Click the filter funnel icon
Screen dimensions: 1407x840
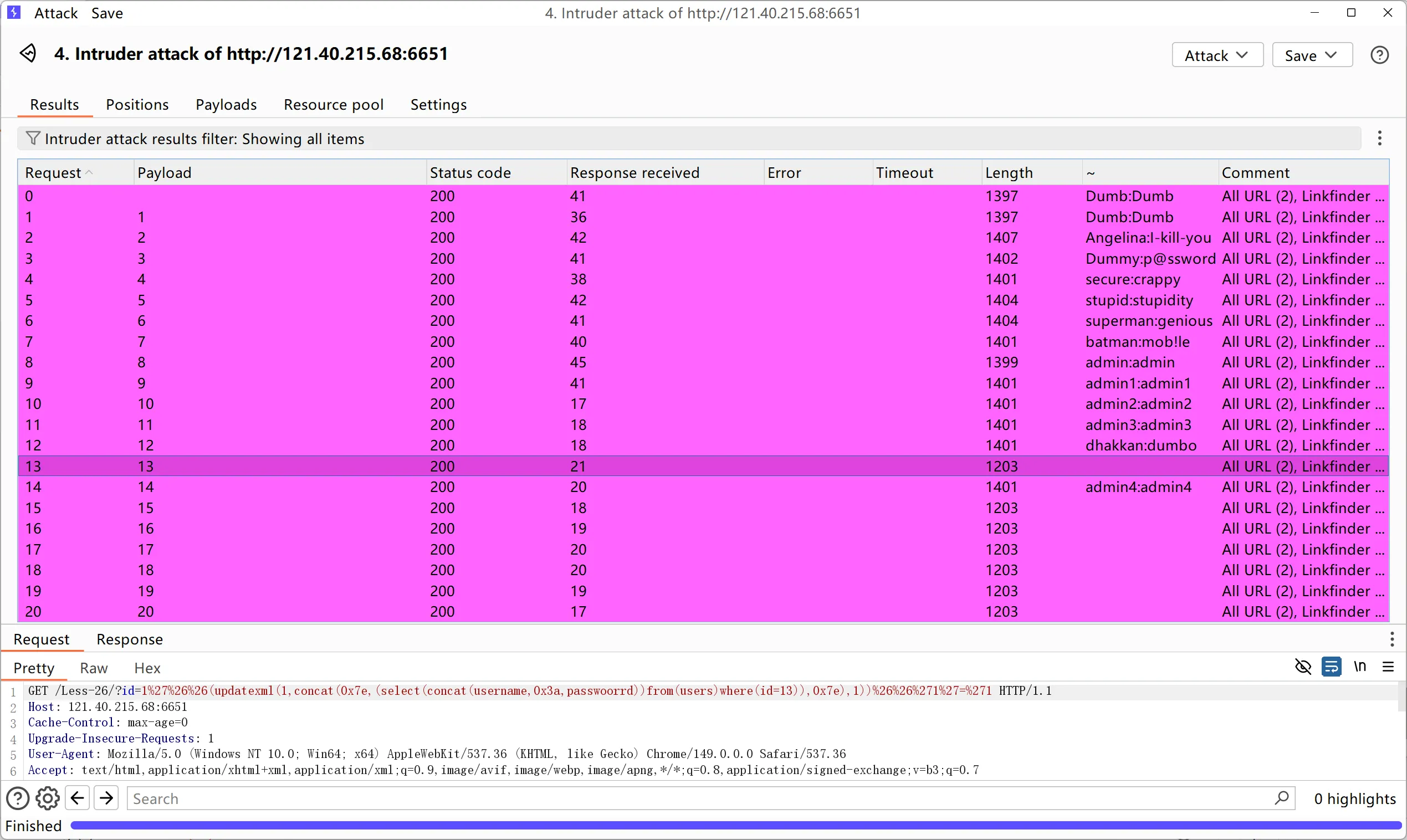pos(33,138)
